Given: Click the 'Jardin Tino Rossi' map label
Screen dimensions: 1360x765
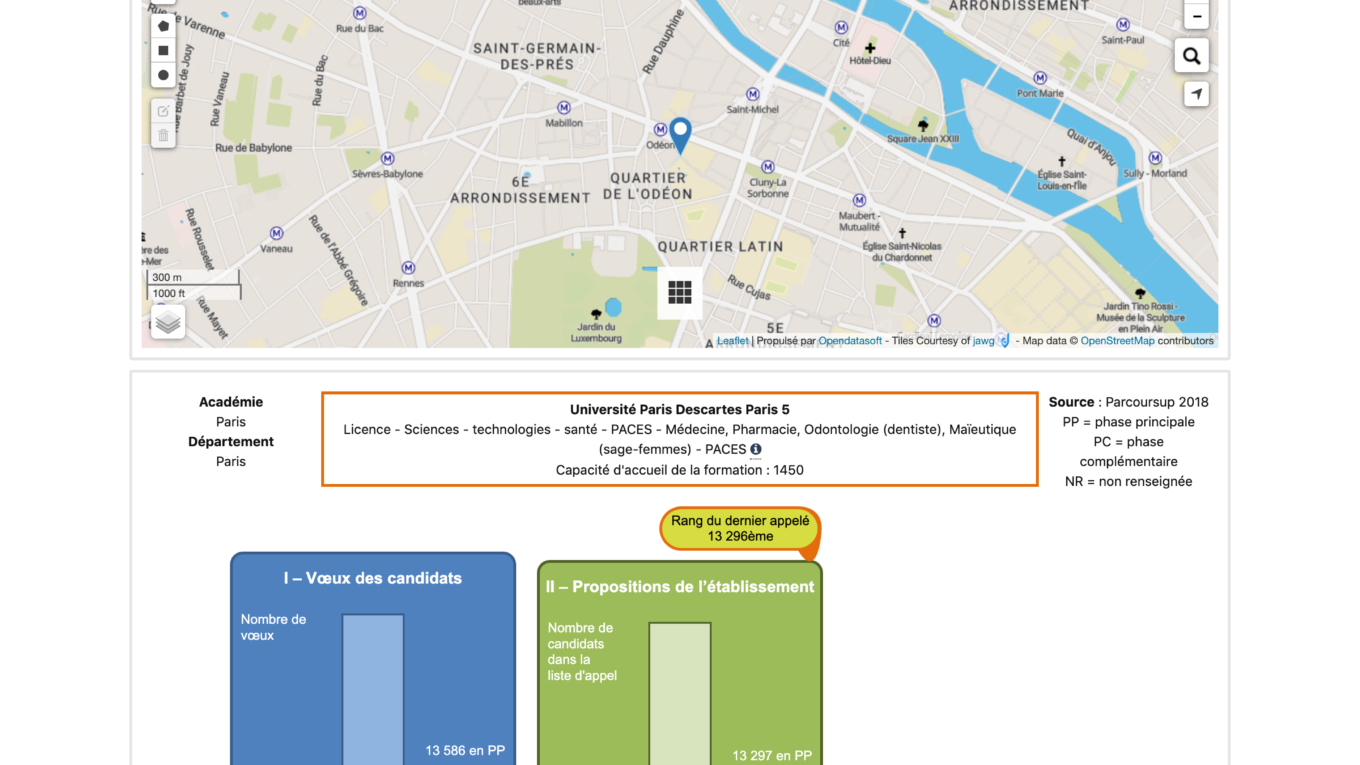Looking at the screenshot, I should 1140,317.
